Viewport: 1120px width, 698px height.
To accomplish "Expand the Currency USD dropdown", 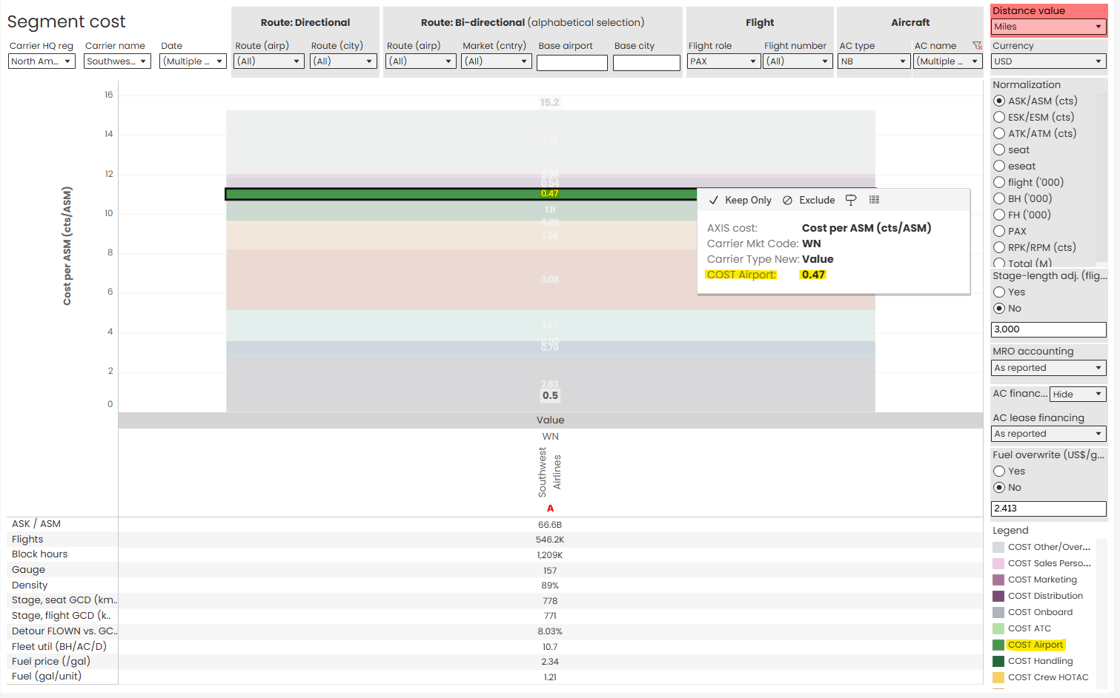I will pos(1048,62).
